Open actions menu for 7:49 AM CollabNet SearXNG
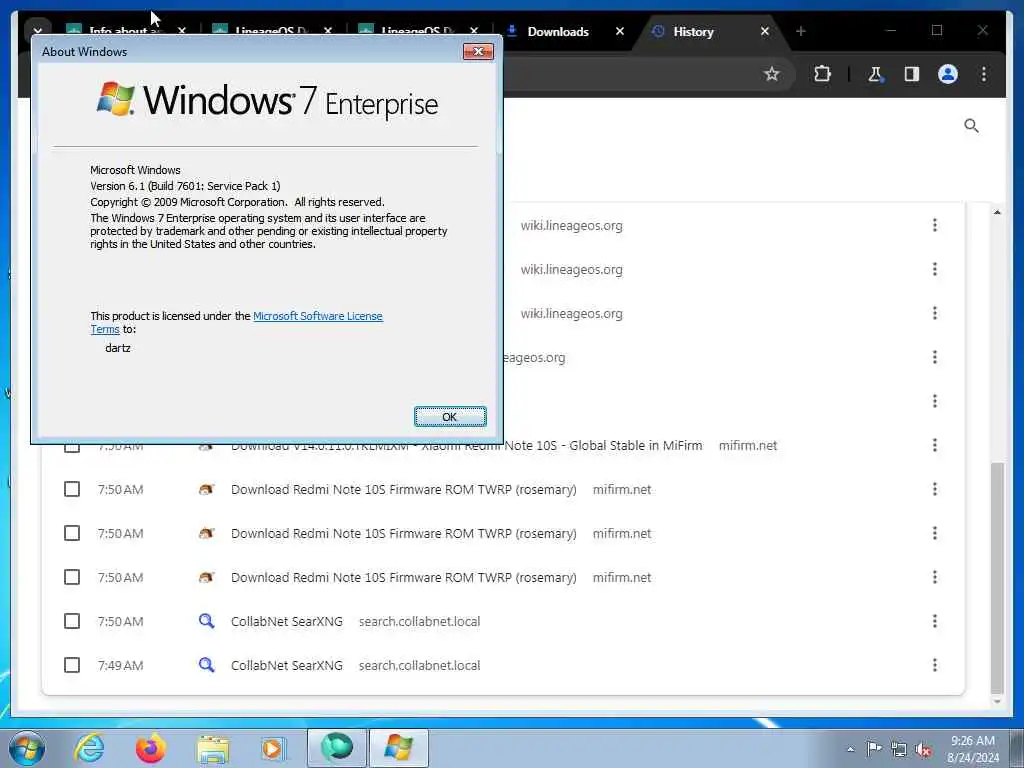1024x768 pixels. click(x=935, y=665)
